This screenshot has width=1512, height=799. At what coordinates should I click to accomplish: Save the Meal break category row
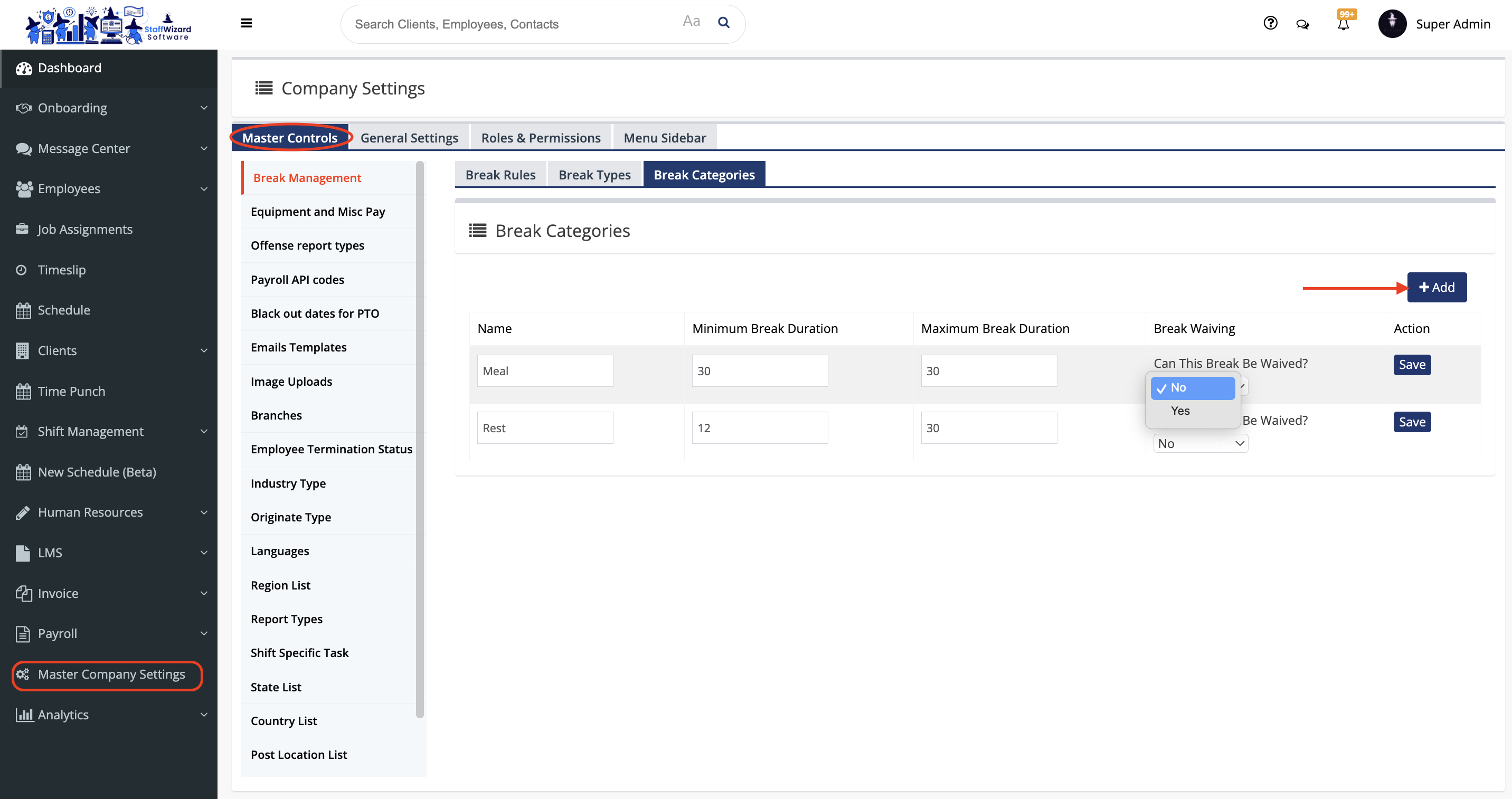[x=1412, y=364]
